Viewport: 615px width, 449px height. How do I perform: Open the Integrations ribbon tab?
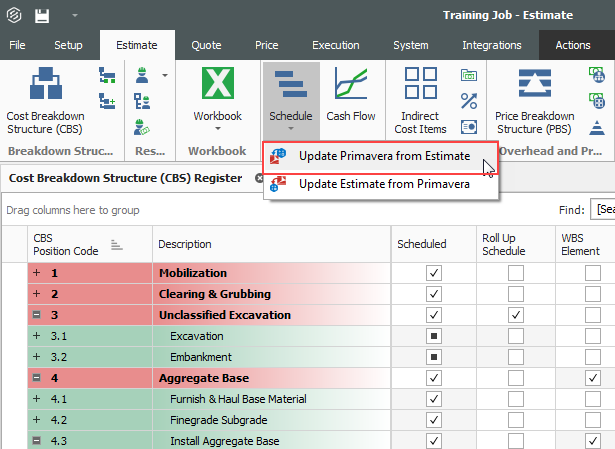pos(491,45)
